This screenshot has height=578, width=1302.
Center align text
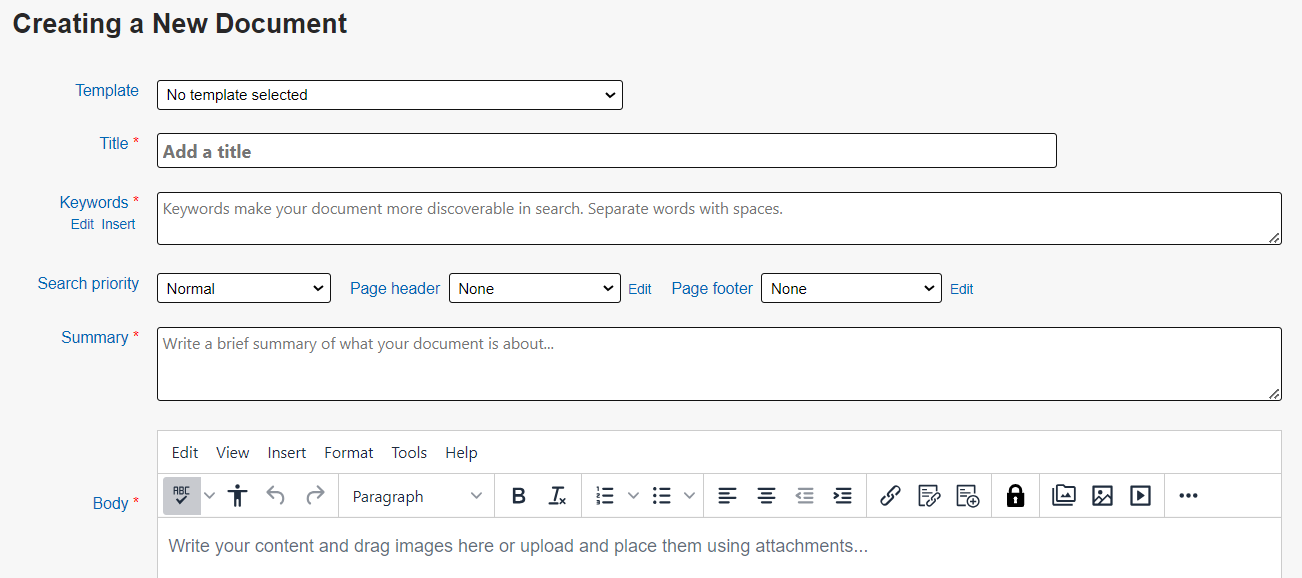[766, 496]
